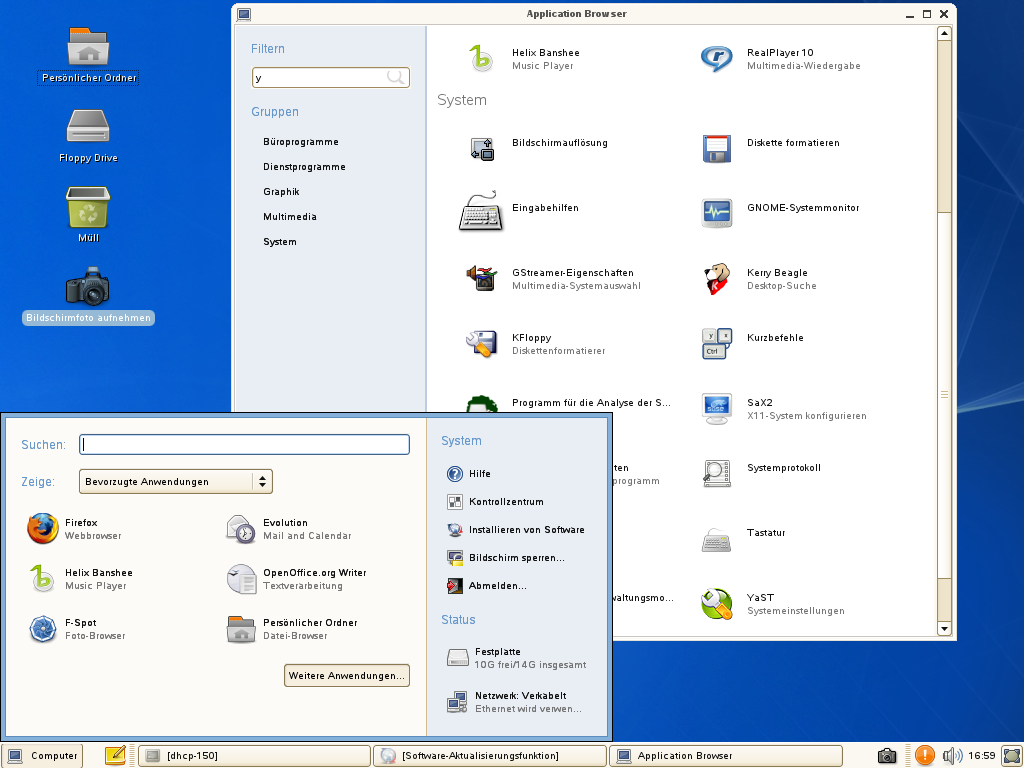Open Kontrollzentrum from System list

[x=505, y=502]
